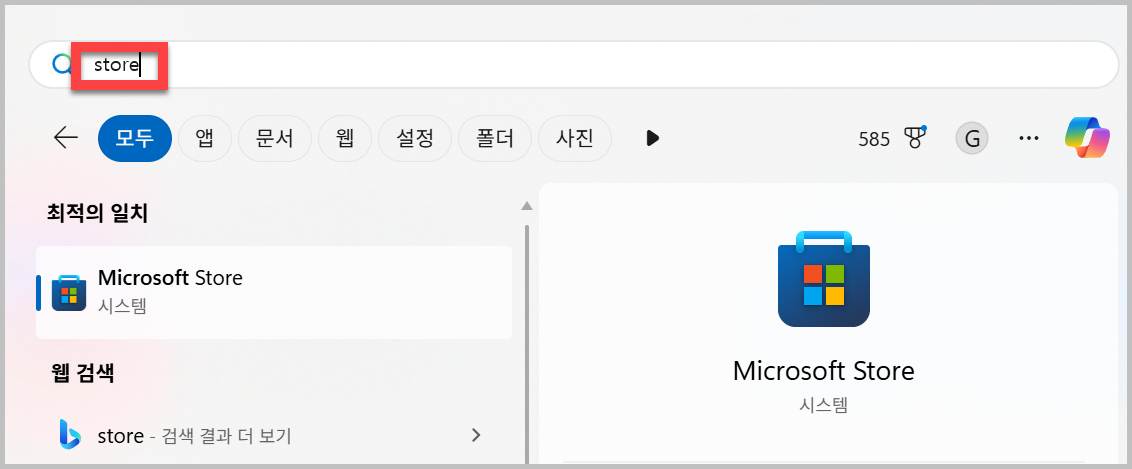Screen dimensions: 1132x469
Task: Launch Copilot from the colorful icon
Action: tap(1087, 138)
